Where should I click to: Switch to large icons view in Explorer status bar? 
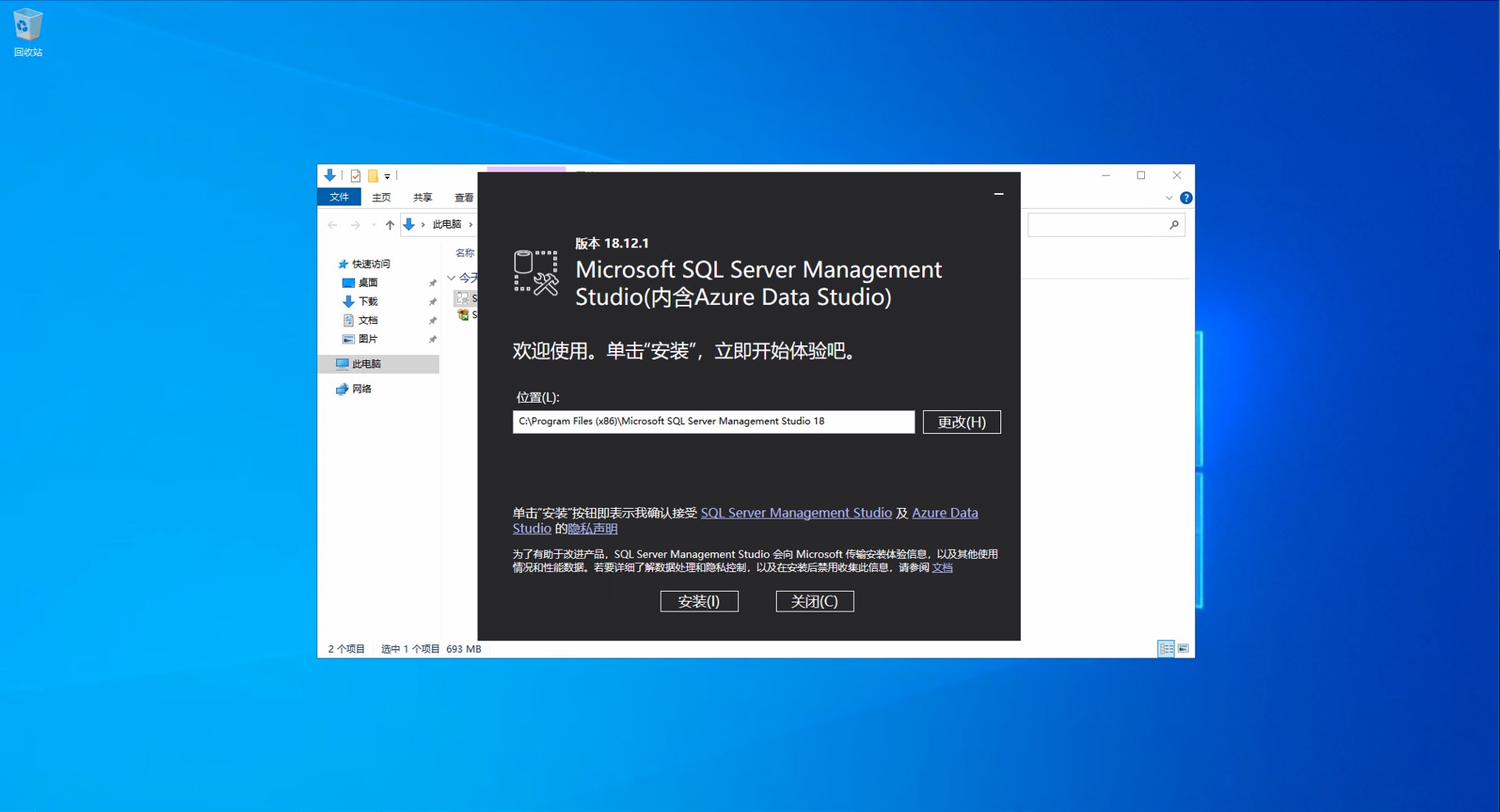click(x=1184, y=648)
